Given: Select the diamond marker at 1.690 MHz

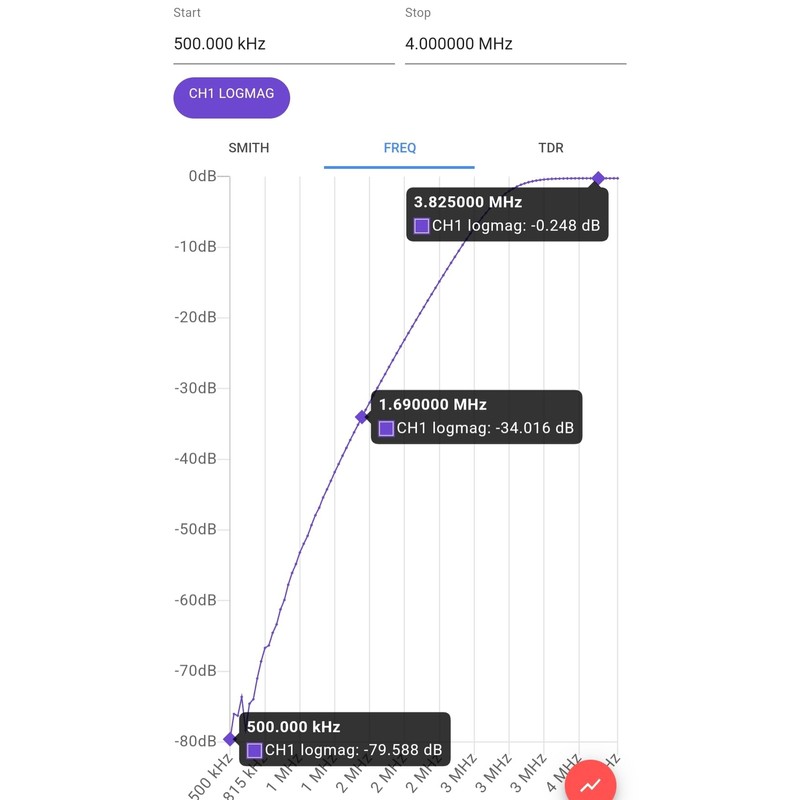Looking at the screenshot, I should pos(361,417).
